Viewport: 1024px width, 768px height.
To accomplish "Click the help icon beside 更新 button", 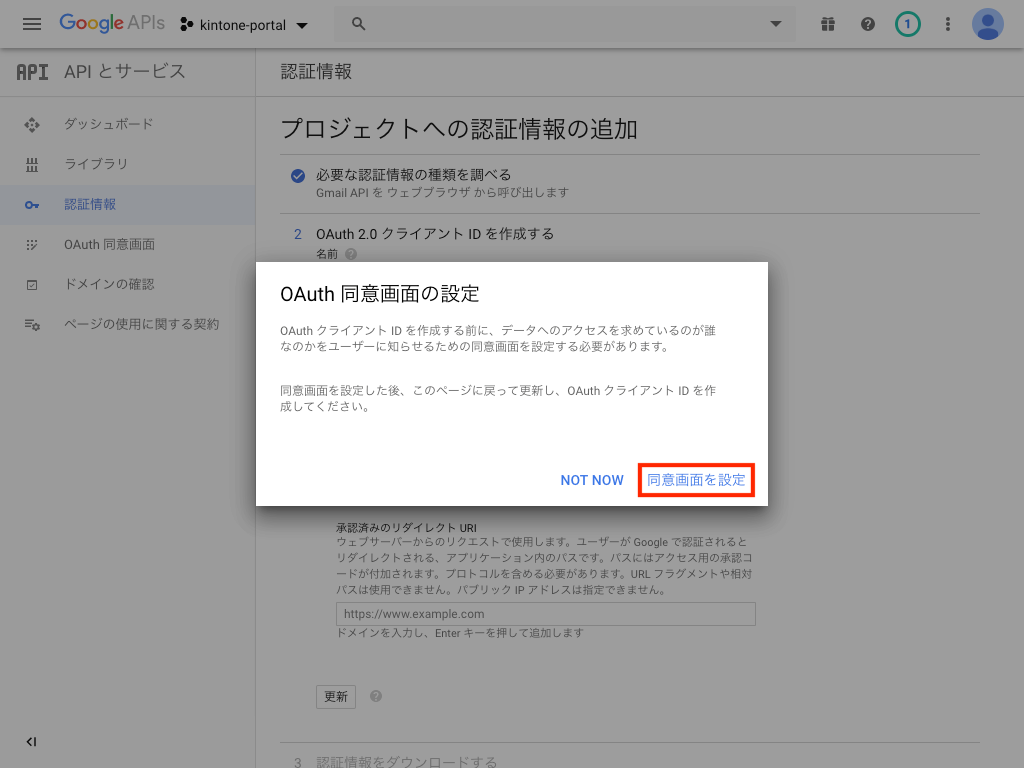I will pyautogui.click(x=376, y=696).
